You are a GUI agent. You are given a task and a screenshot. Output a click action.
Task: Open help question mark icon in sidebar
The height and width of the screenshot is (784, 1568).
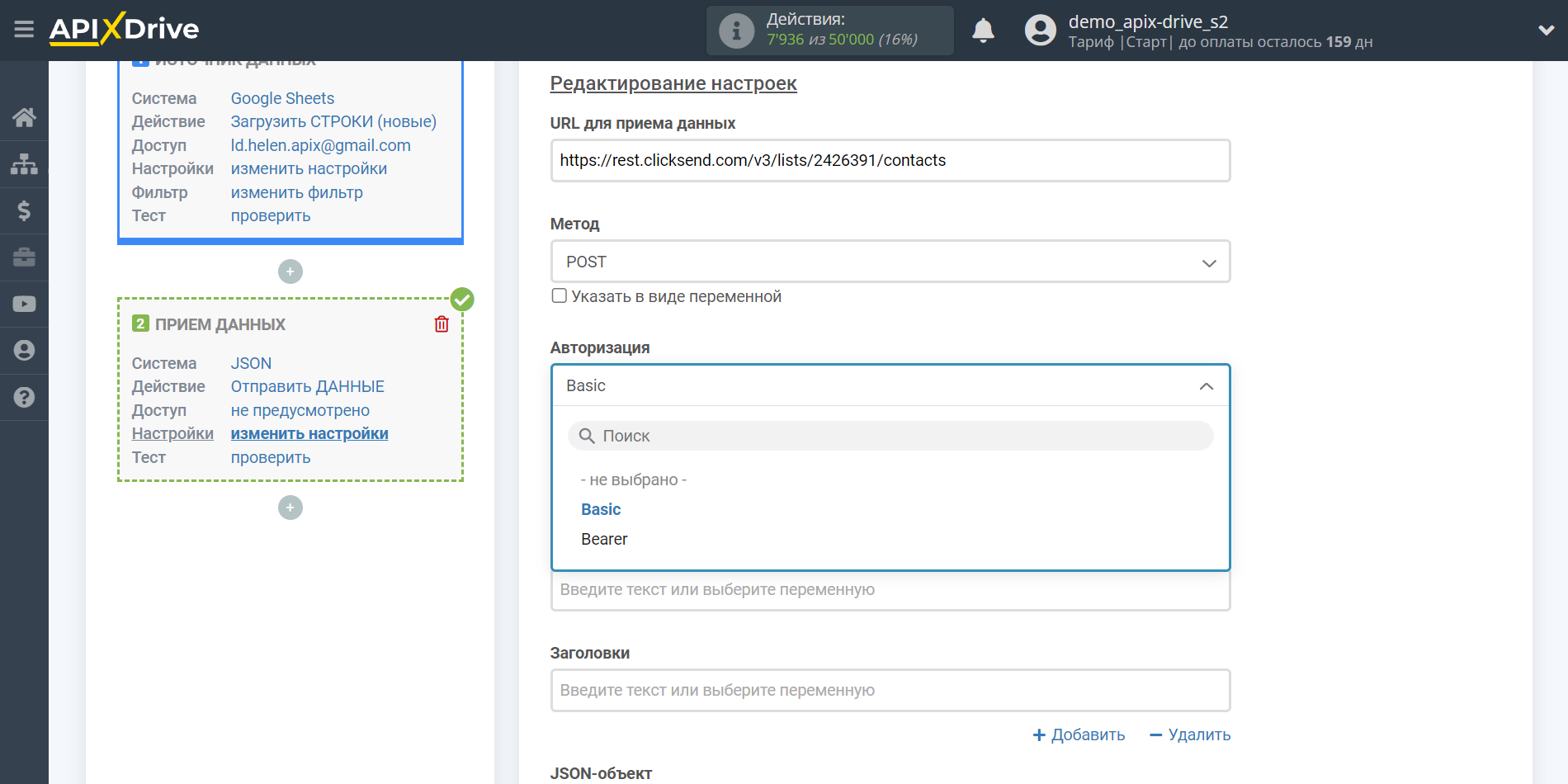(x=24, y=397)
